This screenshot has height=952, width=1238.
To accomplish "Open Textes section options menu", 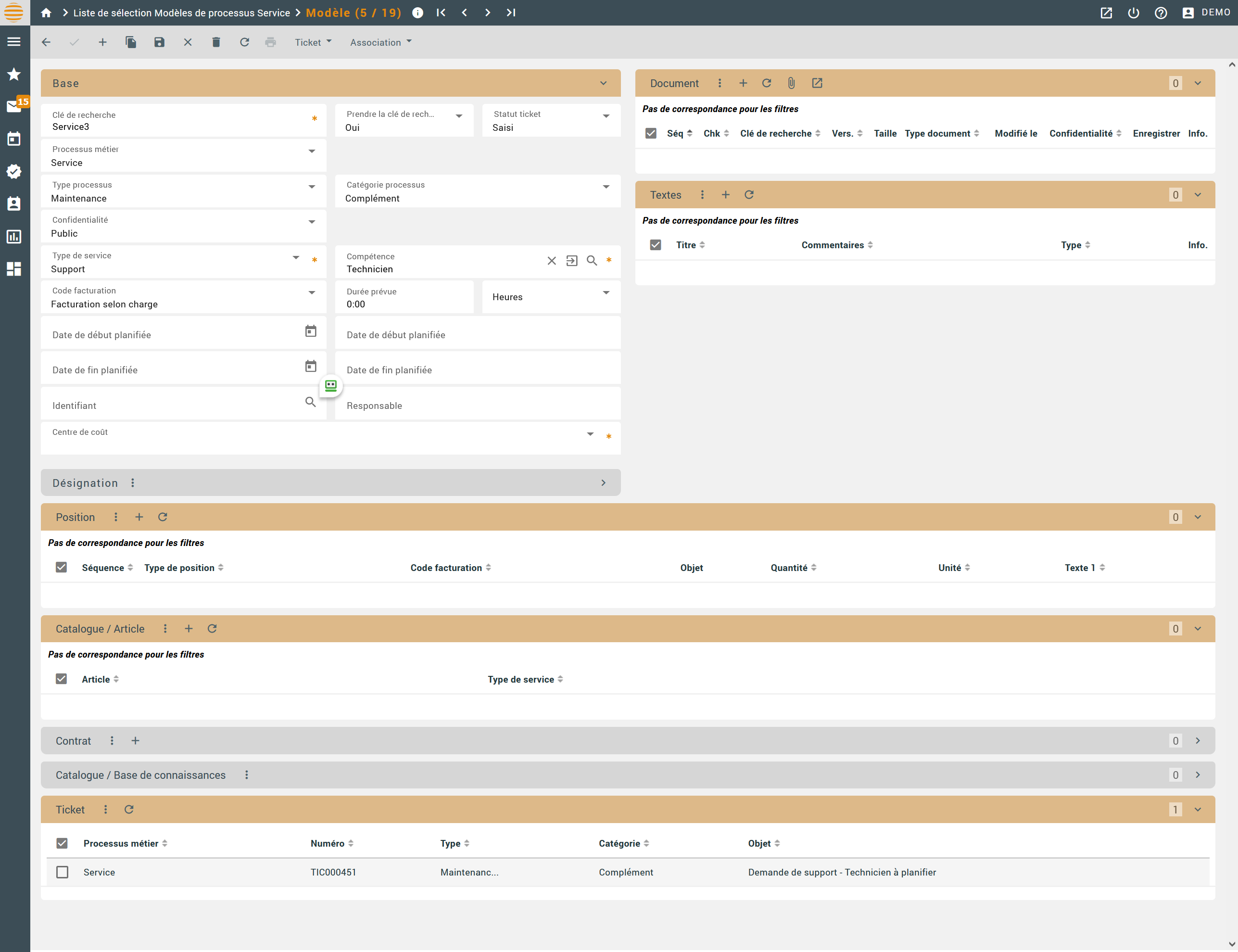I will click(702, 195).
